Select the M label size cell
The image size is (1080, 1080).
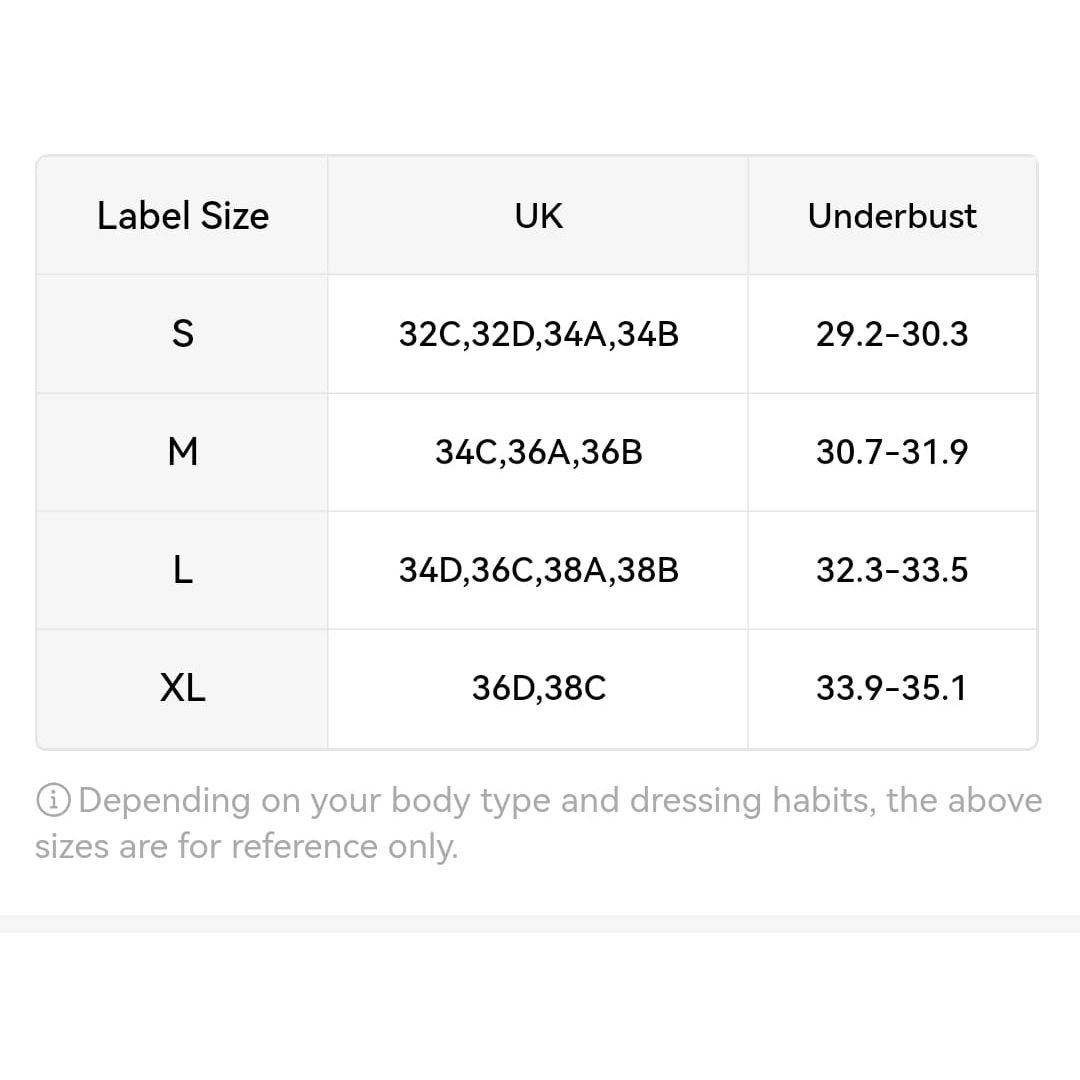tap(183, 453)
